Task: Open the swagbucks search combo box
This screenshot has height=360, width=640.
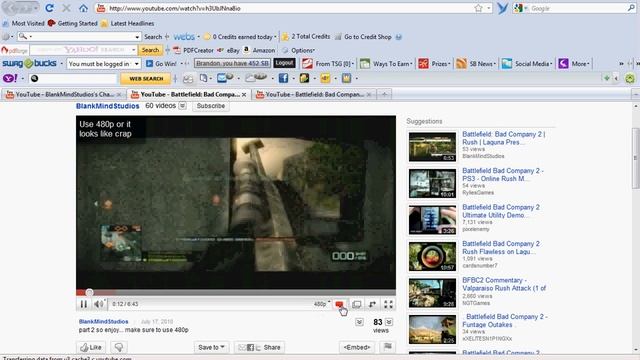Action: click(103, 64)
